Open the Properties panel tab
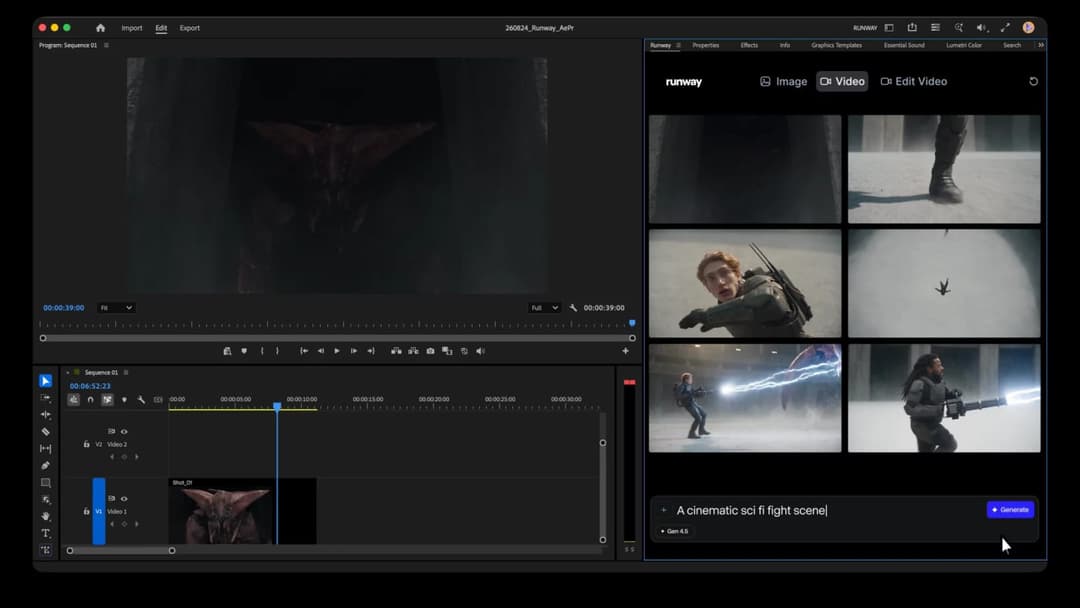1080x608 pixels. [705, 45]
